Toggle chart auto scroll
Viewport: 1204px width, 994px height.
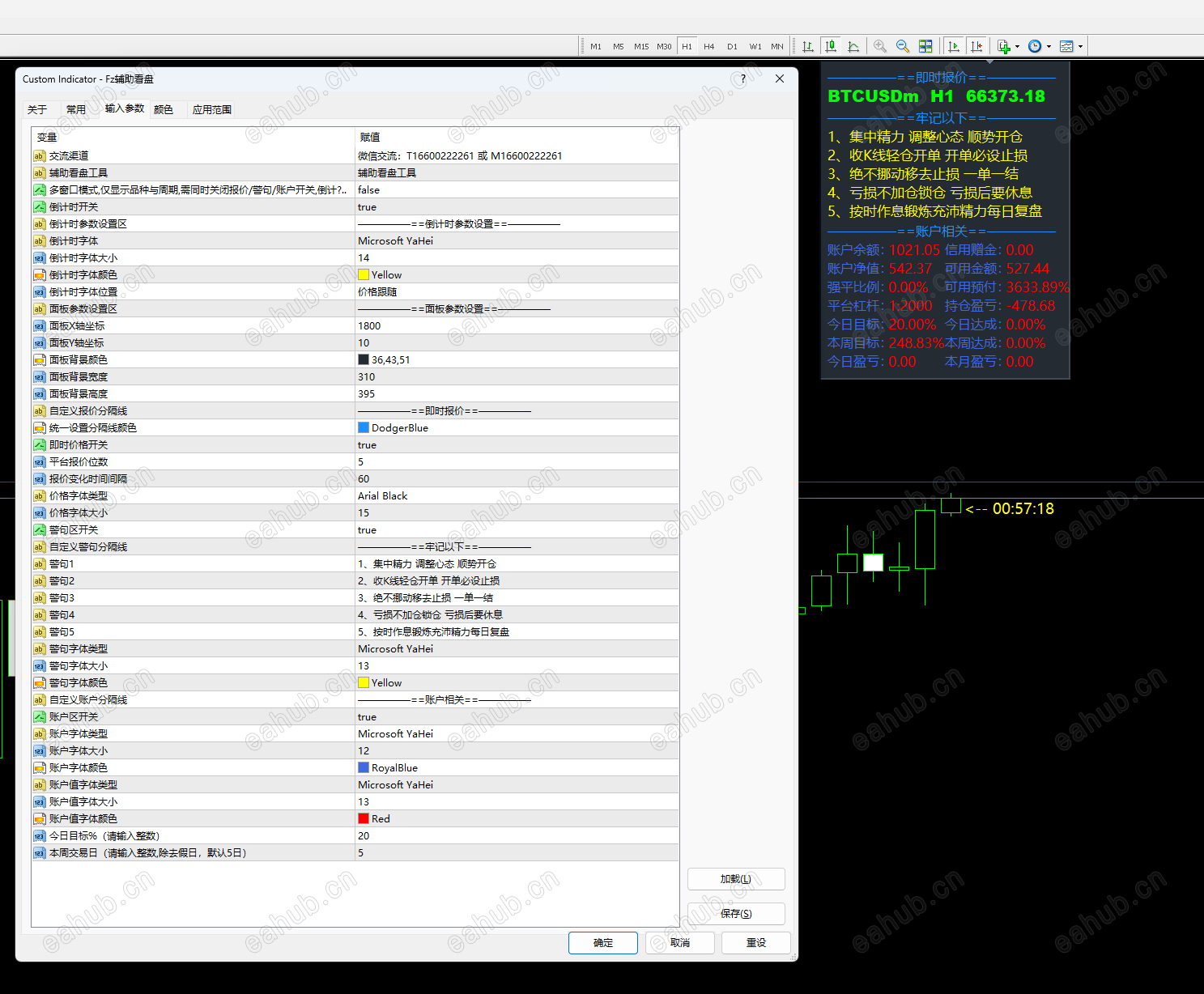tap(954, 46)
